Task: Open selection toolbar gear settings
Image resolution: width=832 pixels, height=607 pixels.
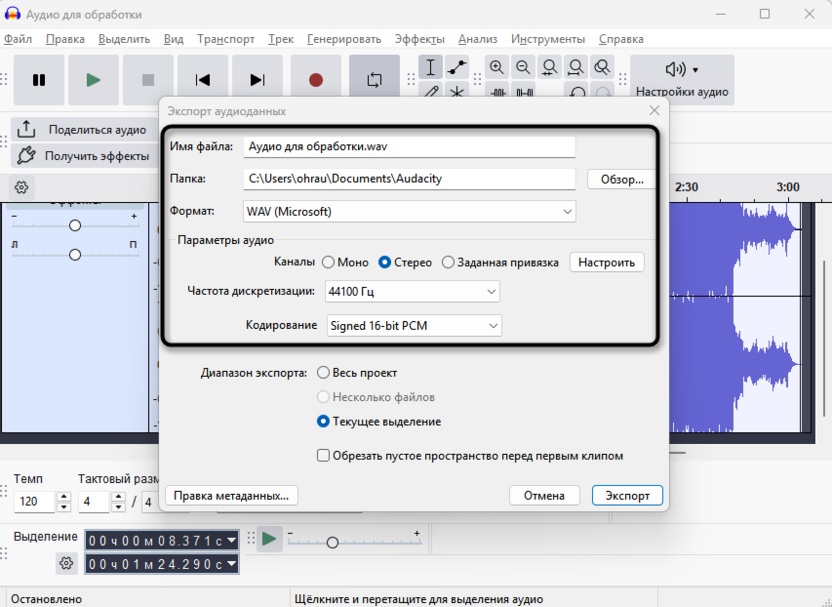Action: (x=66, y=563)
